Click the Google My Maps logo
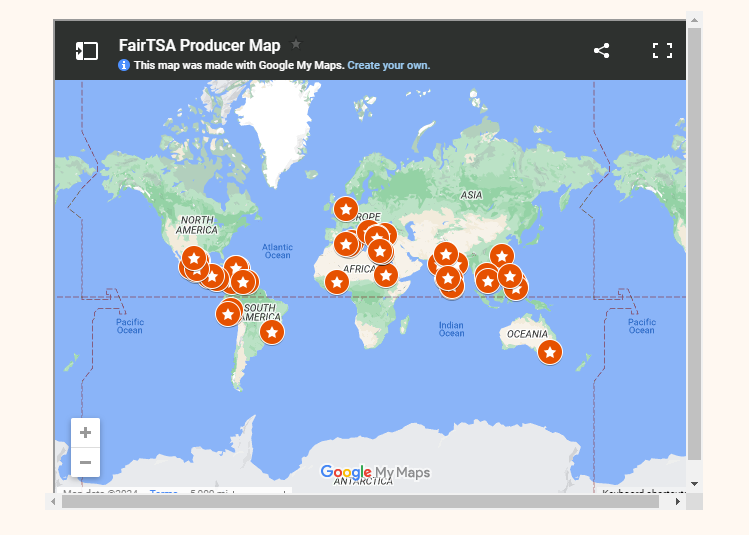This screenshot has height=535, width=749. tap(375, 472)
